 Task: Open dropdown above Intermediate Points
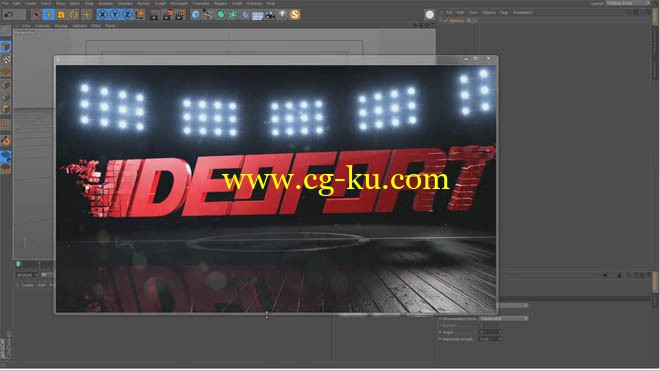tap(513, 305)
